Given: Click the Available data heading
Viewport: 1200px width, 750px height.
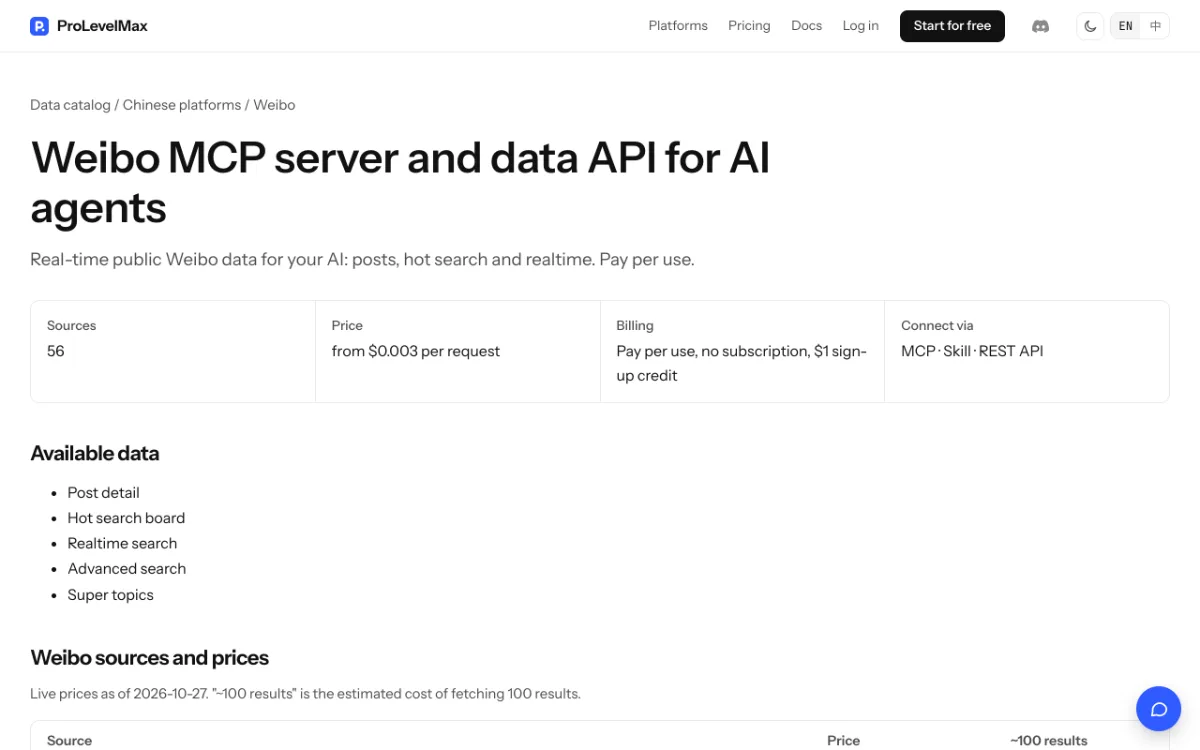Looking at the screenshot, I should pos(95,454).
